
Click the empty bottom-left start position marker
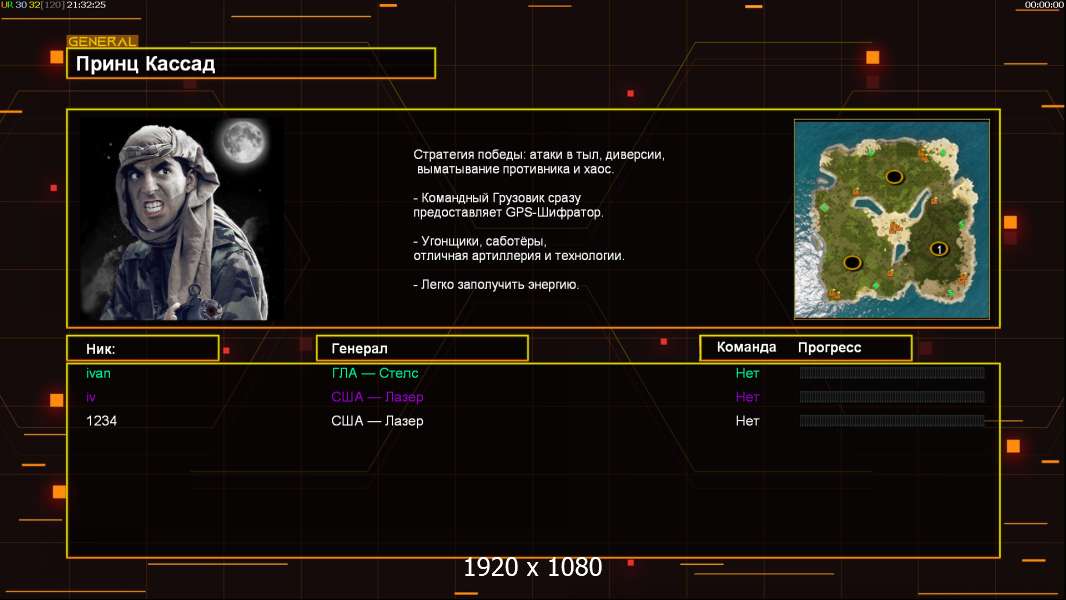851,264
